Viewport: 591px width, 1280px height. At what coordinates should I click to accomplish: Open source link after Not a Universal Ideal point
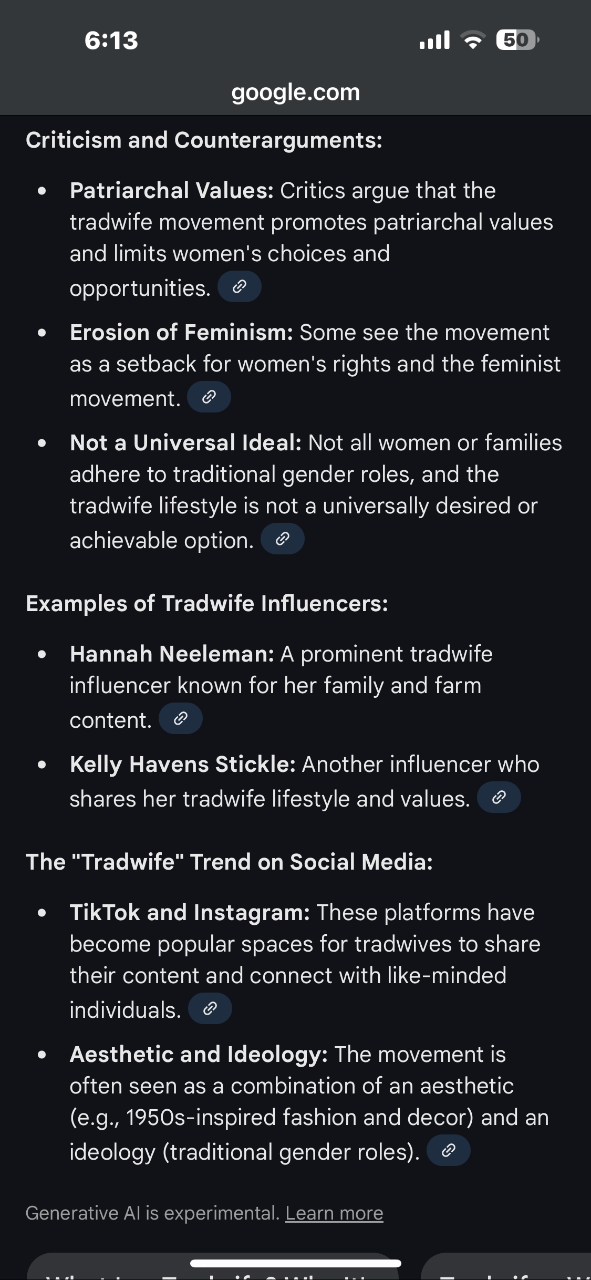282,540
